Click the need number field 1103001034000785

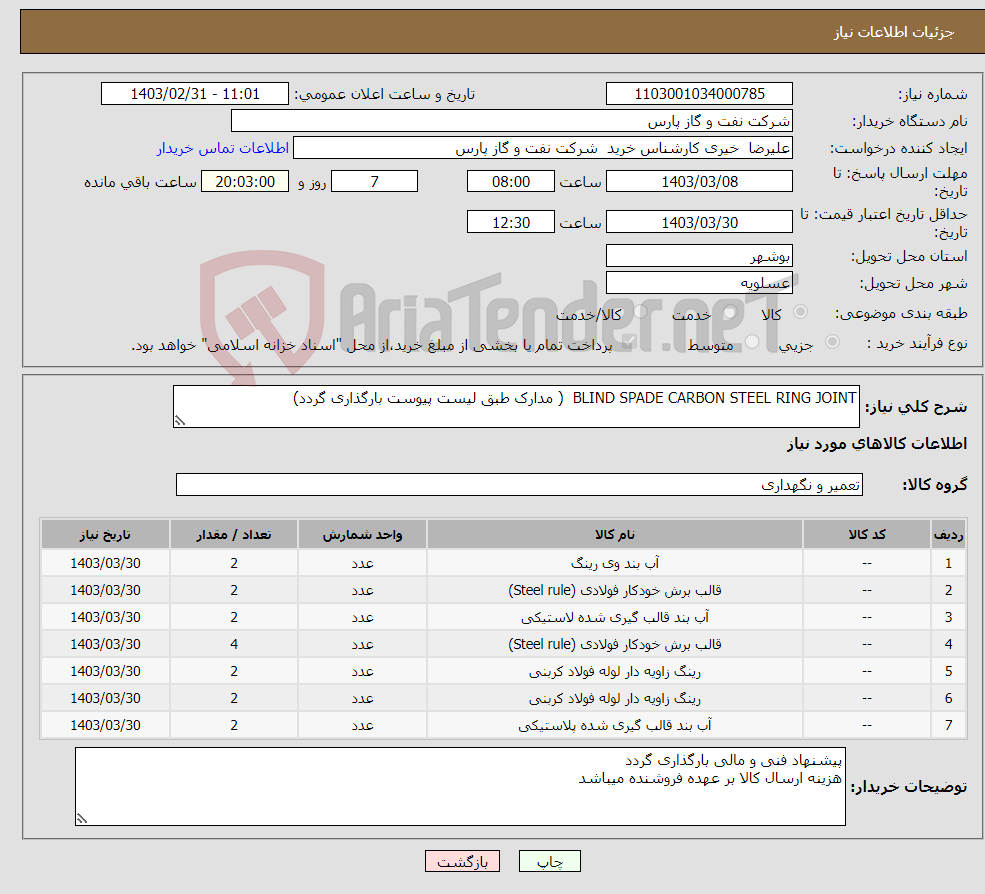[x=699, y=94]
